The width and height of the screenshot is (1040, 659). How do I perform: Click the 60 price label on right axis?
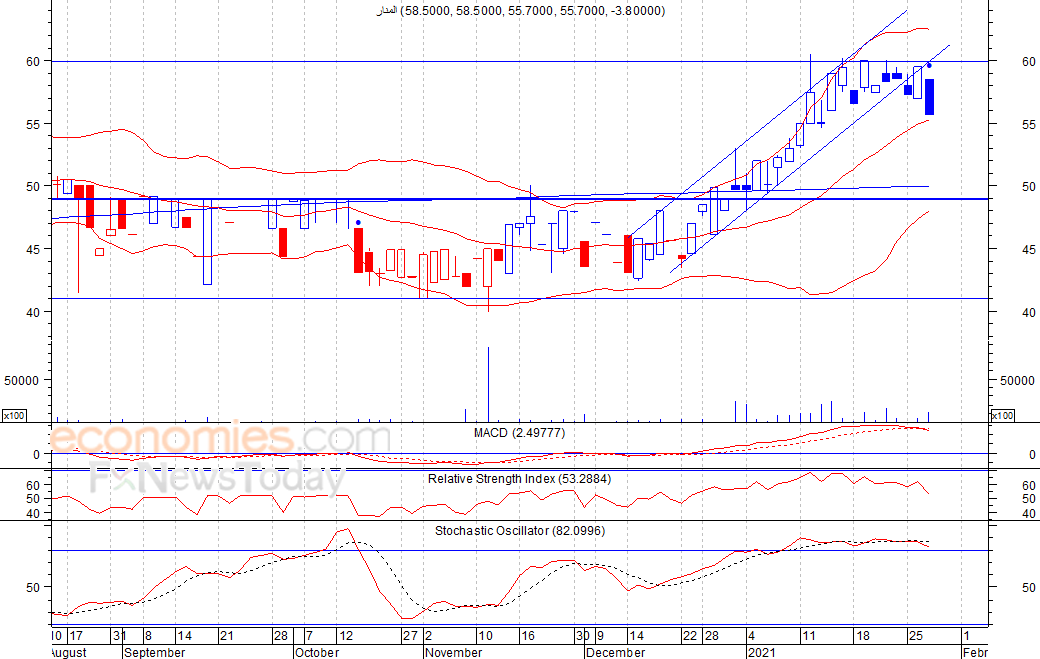point(1028,62)
